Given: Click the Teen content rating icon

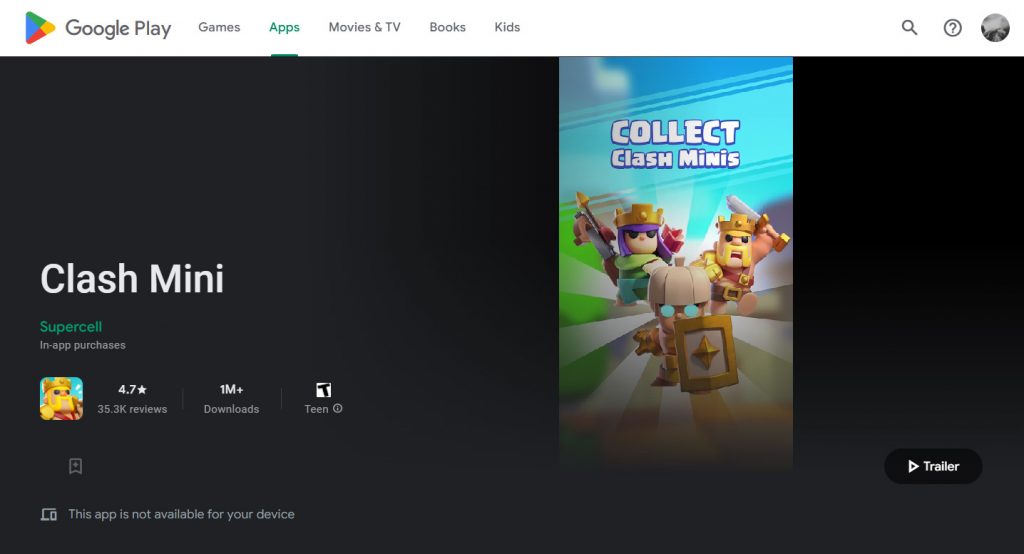Looking at the screenshot, I should click(323, 390).
